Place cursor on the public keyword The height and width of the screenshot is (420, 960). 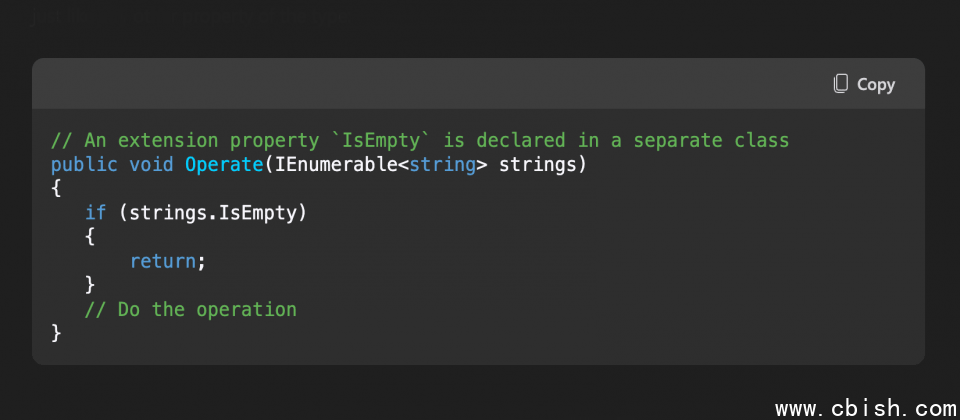tap(84, 165)
